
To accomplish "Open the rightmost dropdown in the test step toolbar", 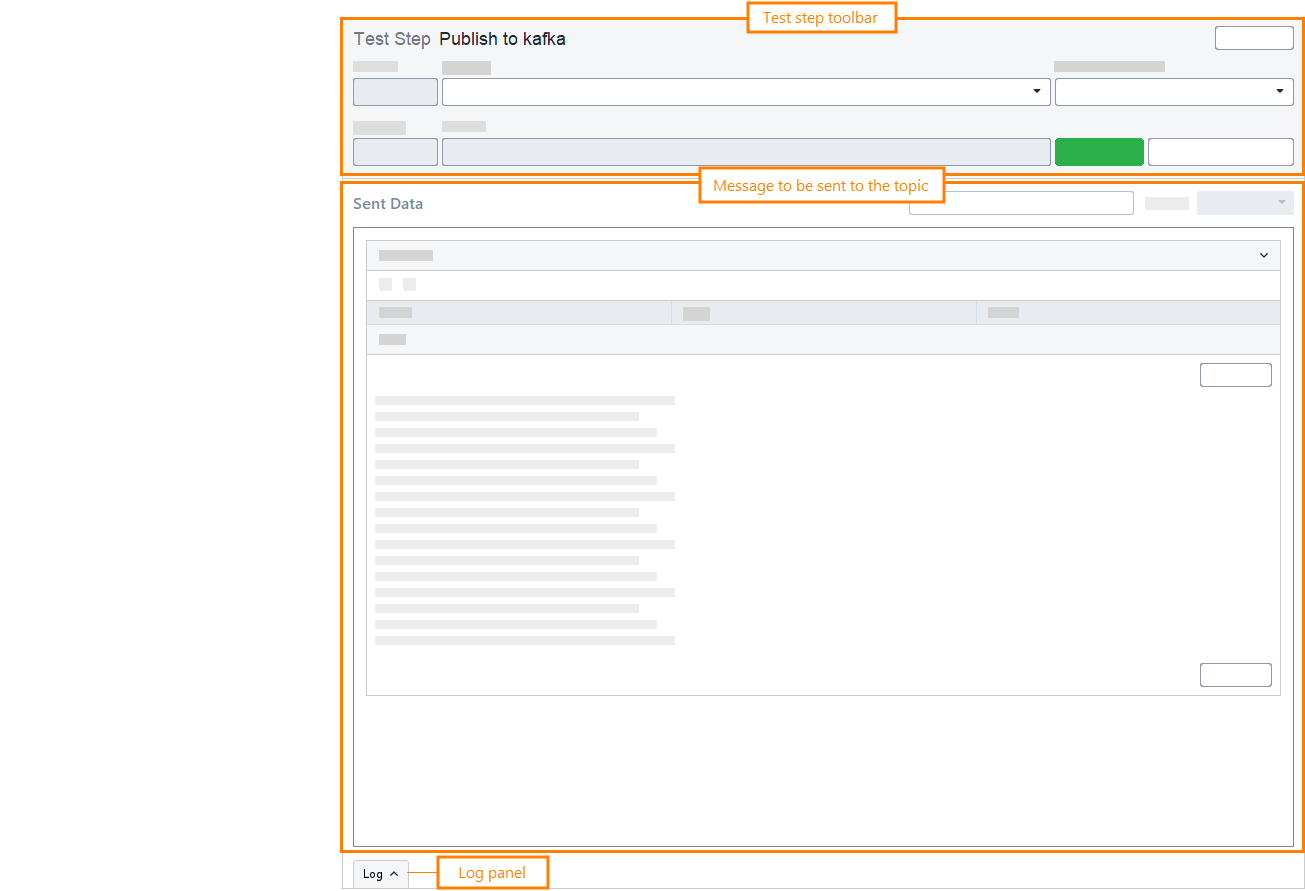I will 1173,91.
